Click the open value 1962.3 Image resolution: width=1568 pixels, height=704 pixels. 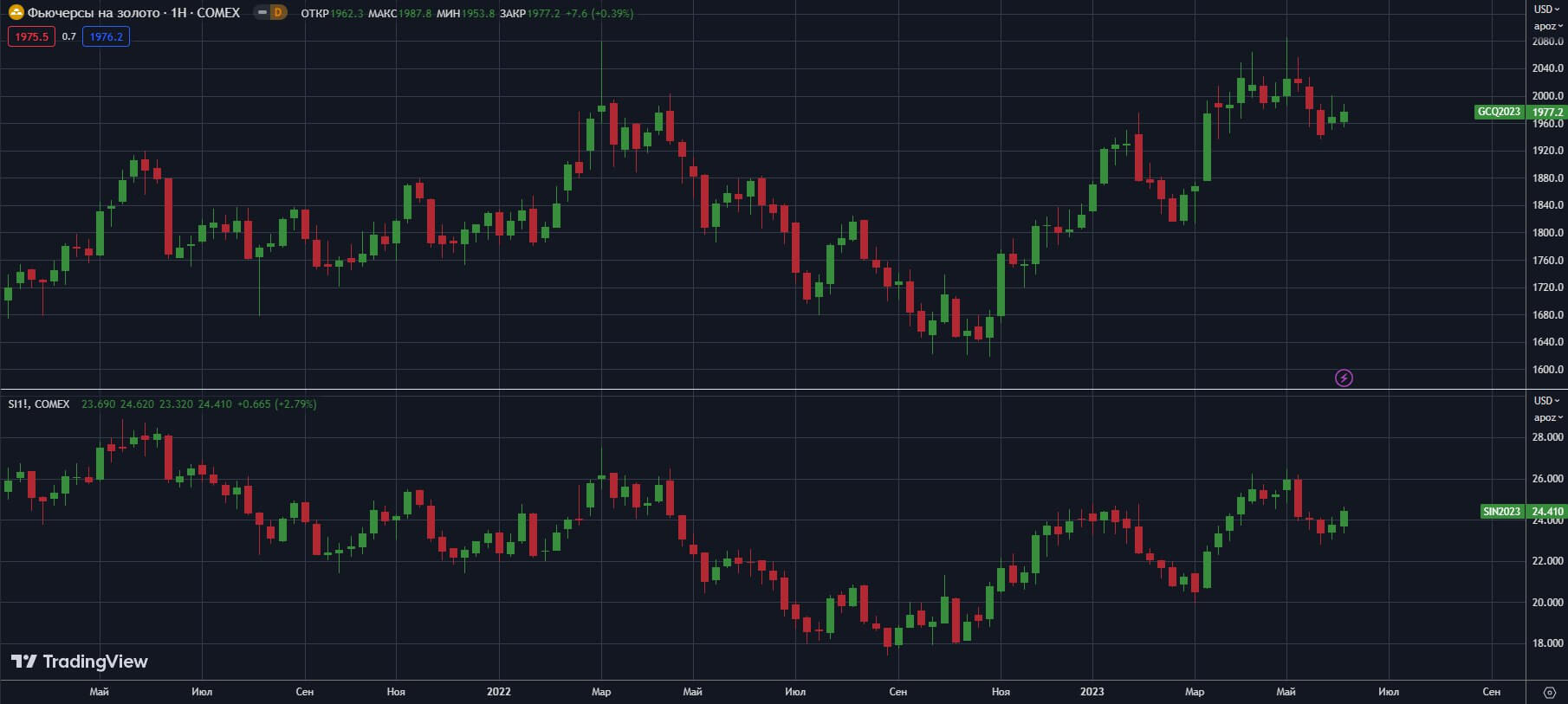[x=347, y=13]
